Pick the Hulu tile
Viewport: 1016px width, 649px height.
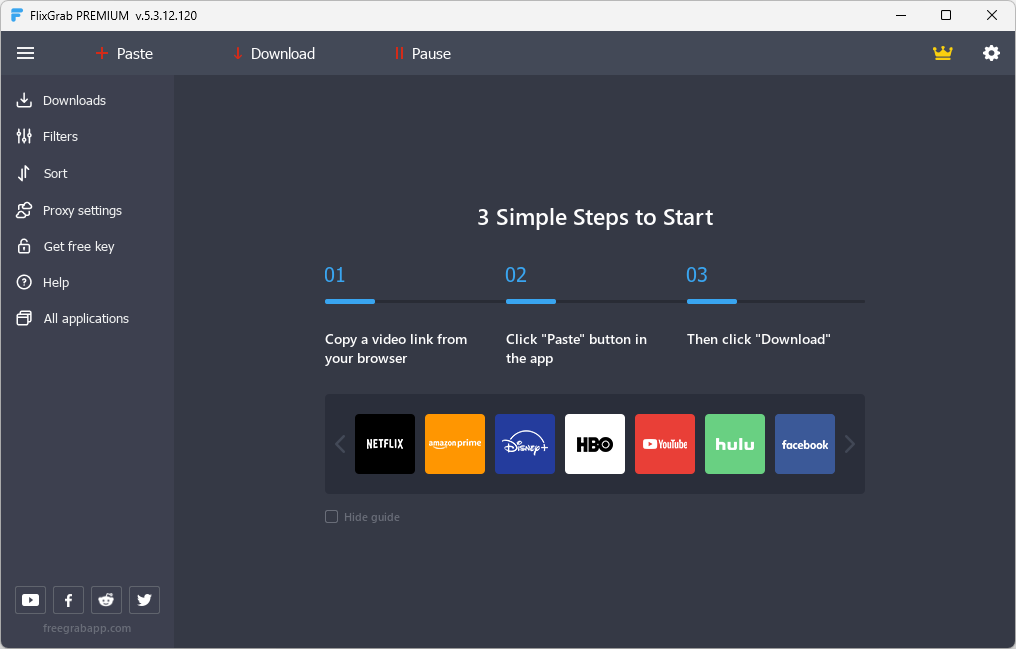735,444
